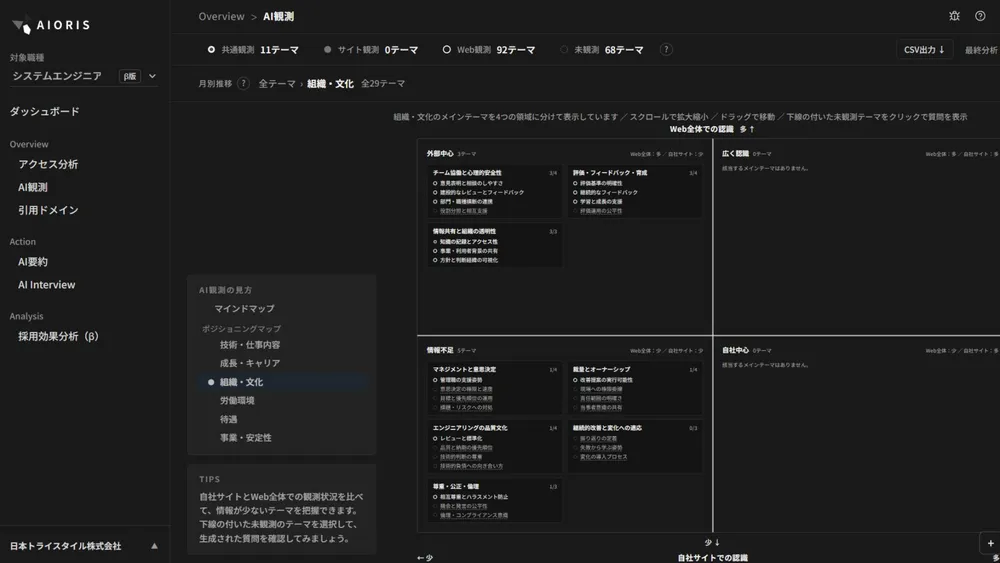Click the エンジニアリングの品質文化 card title

pos(470,428)
